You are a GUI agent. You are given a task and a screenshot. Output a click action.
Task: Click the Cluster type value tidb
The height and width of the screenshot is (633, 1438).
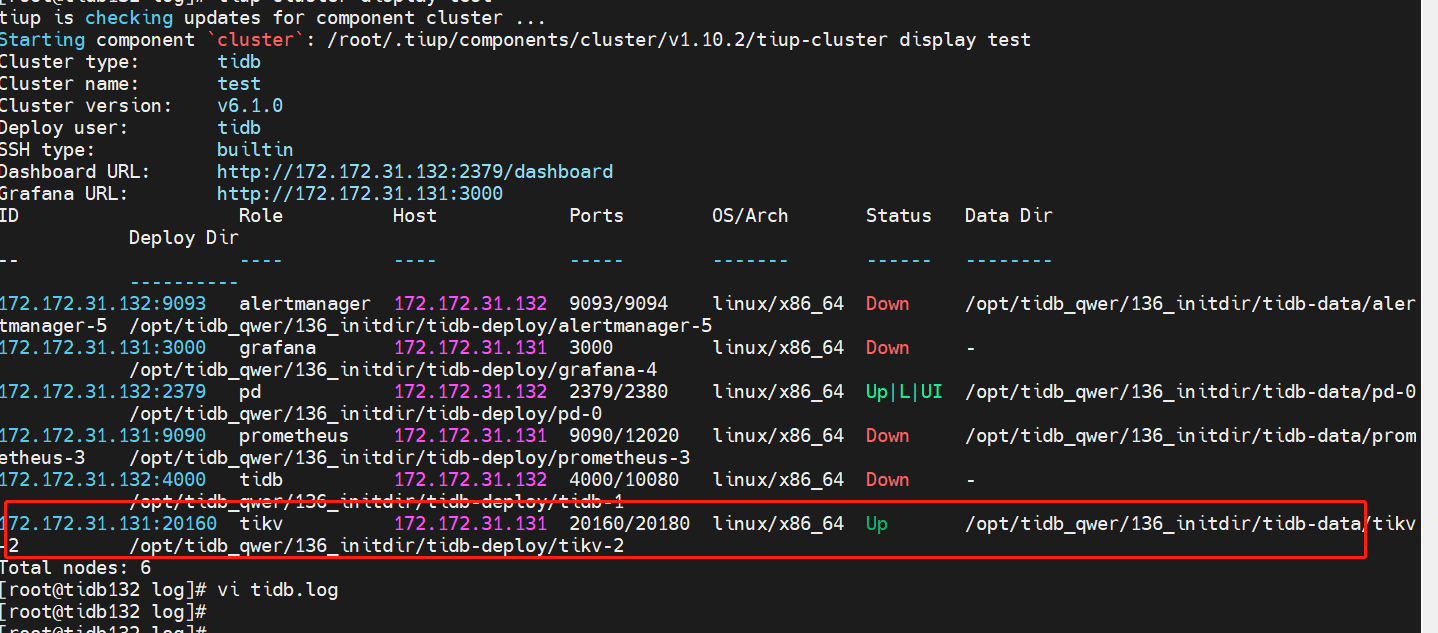click(x=239, y=62)
